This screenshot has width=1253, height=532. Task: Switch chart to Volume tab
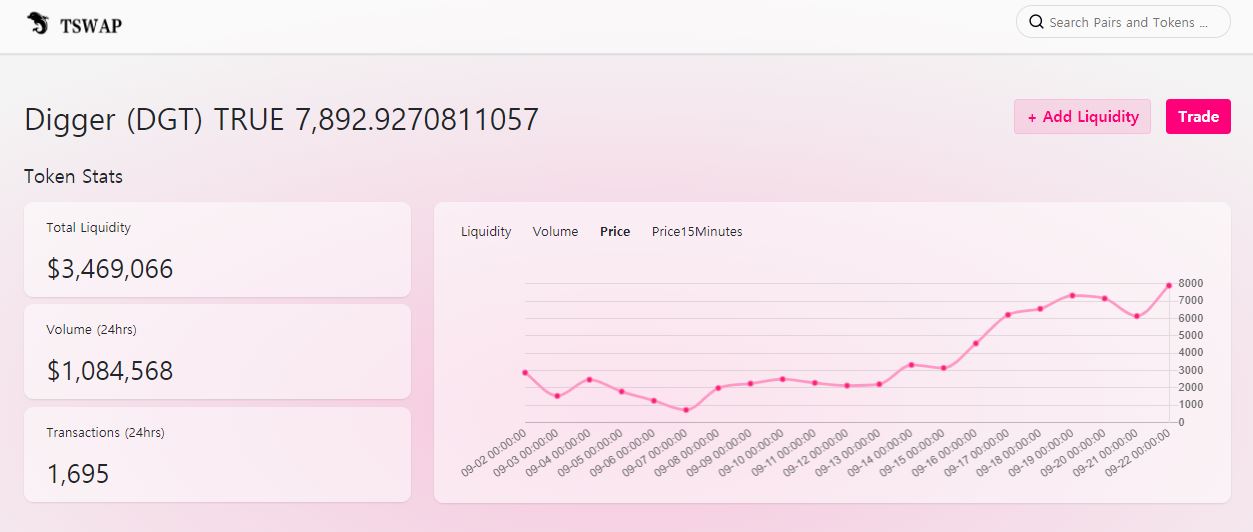[555, 231]
